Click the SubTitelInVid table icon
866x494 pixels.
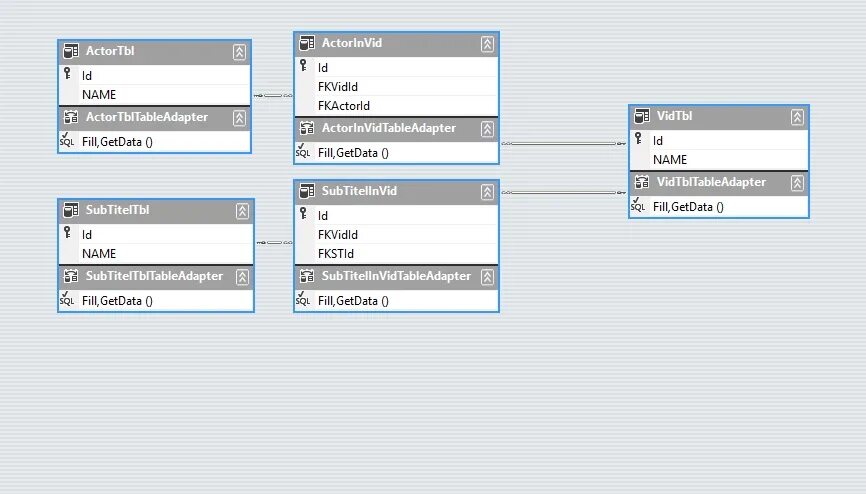coord(307,191)
